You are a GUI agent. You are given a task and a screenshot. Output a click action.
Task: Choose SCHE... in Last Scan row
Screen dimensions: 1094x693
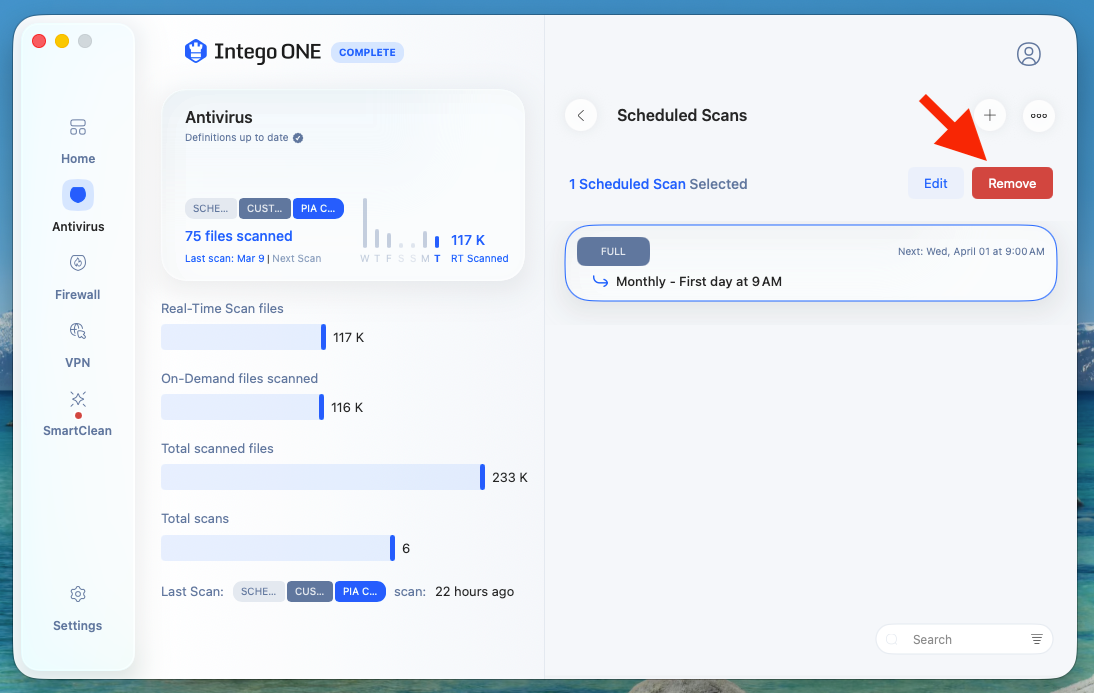point(259,591)
